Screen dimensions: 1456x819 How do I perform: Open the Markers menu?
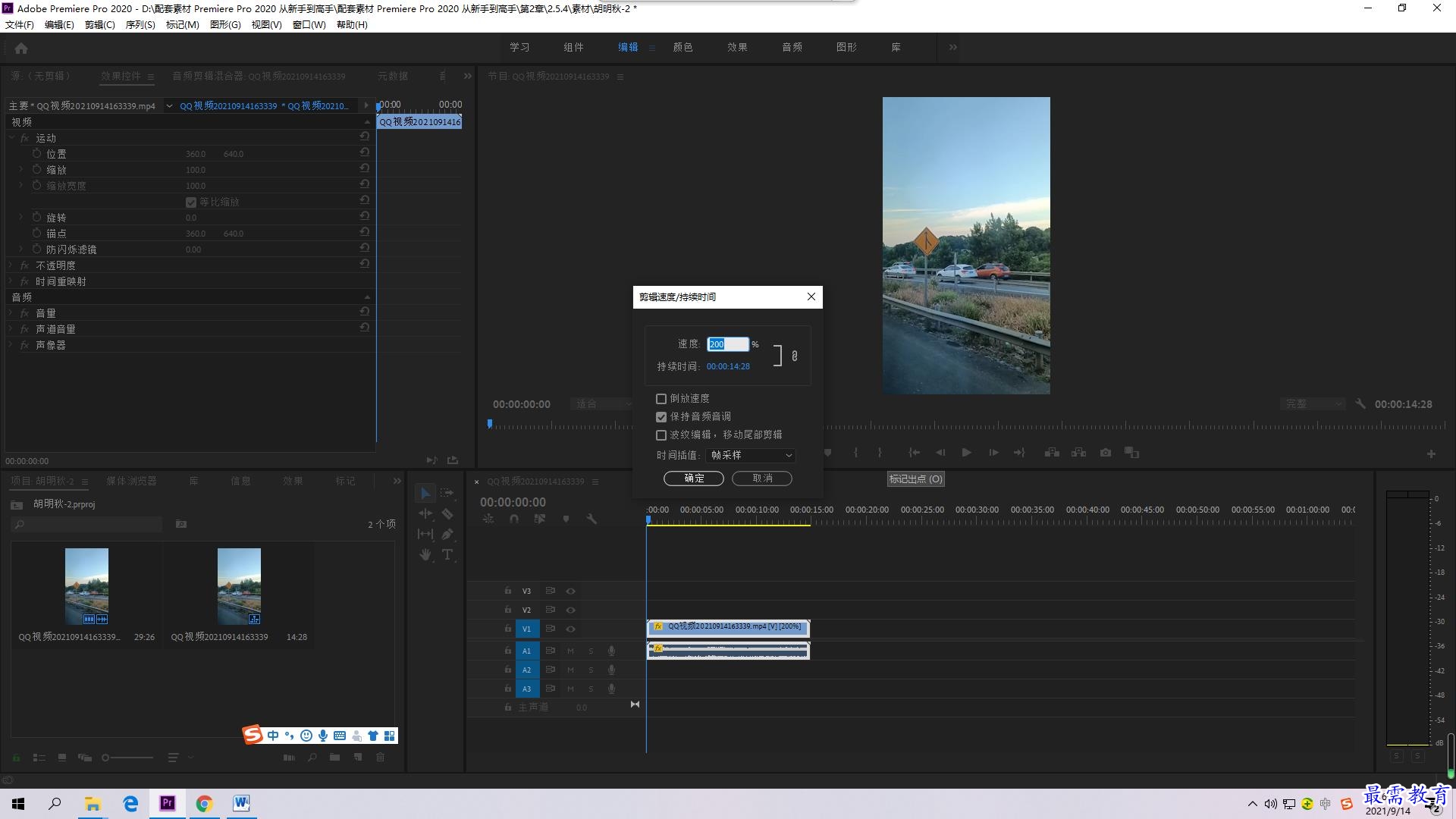coord(182,25)
